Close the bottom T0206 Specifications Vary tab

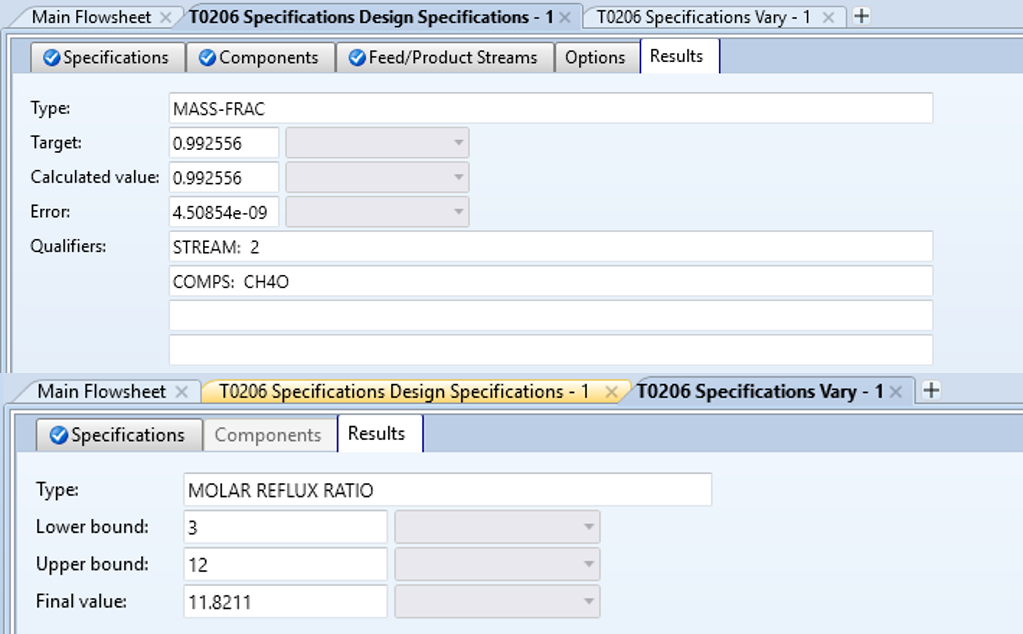click(x=896, y=391)
